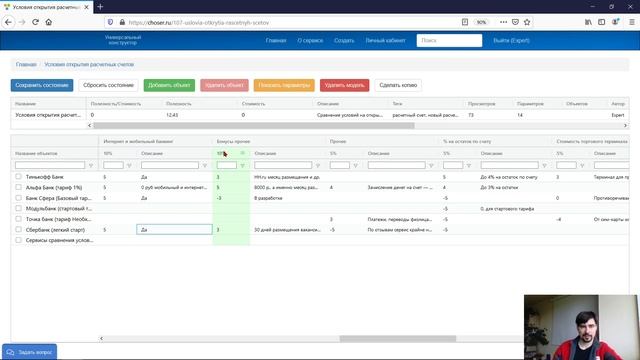Tick the Точка банк checkbox
This screenshot has width=640, height=360.
coord(18,219)
